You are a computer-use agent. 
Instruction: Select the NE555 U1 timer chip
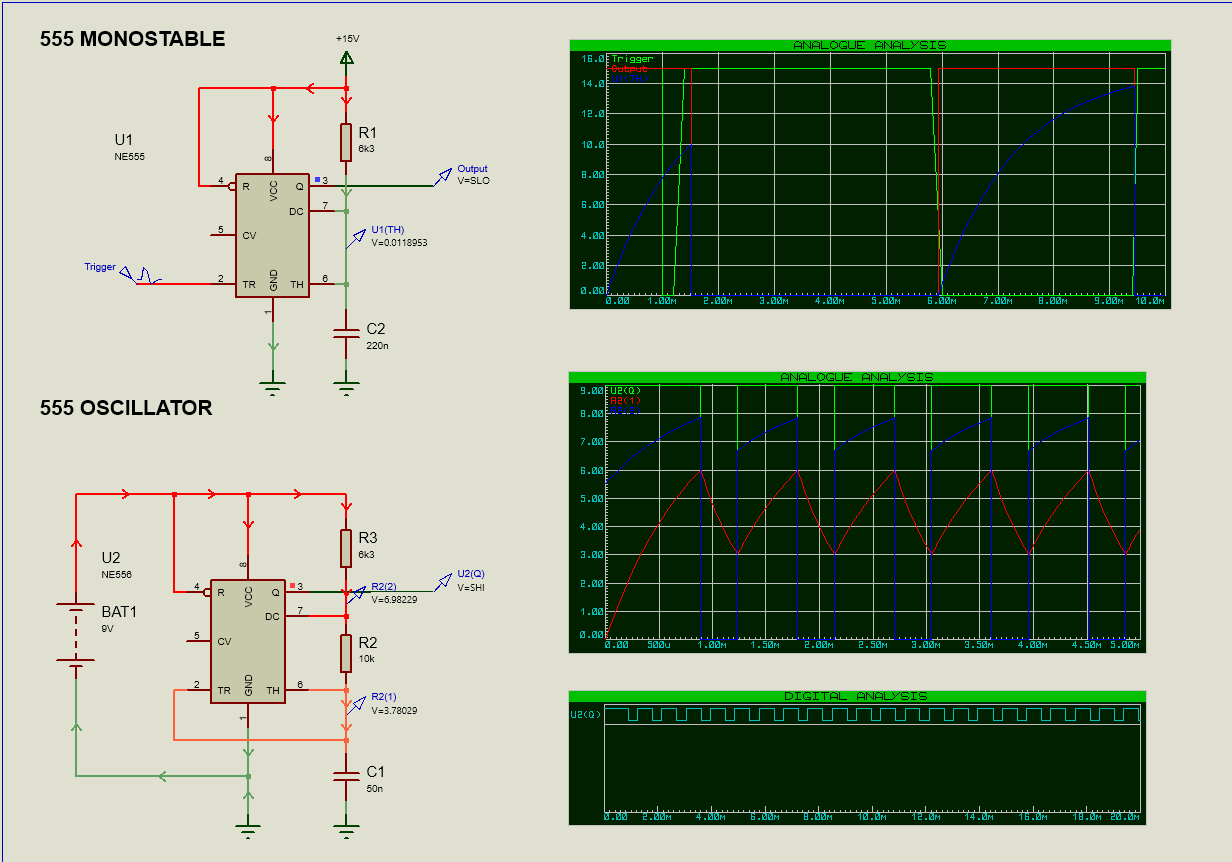[x=273, y=235]
